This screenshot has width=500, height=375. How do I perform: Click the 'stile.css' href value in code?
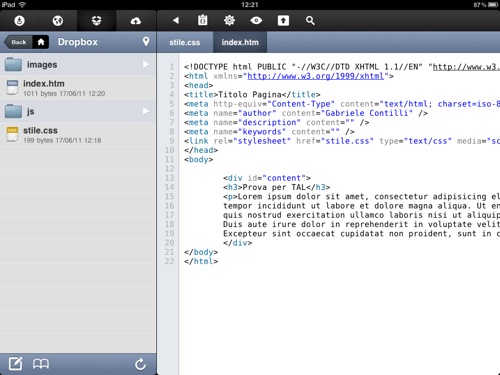pos(347,141)
